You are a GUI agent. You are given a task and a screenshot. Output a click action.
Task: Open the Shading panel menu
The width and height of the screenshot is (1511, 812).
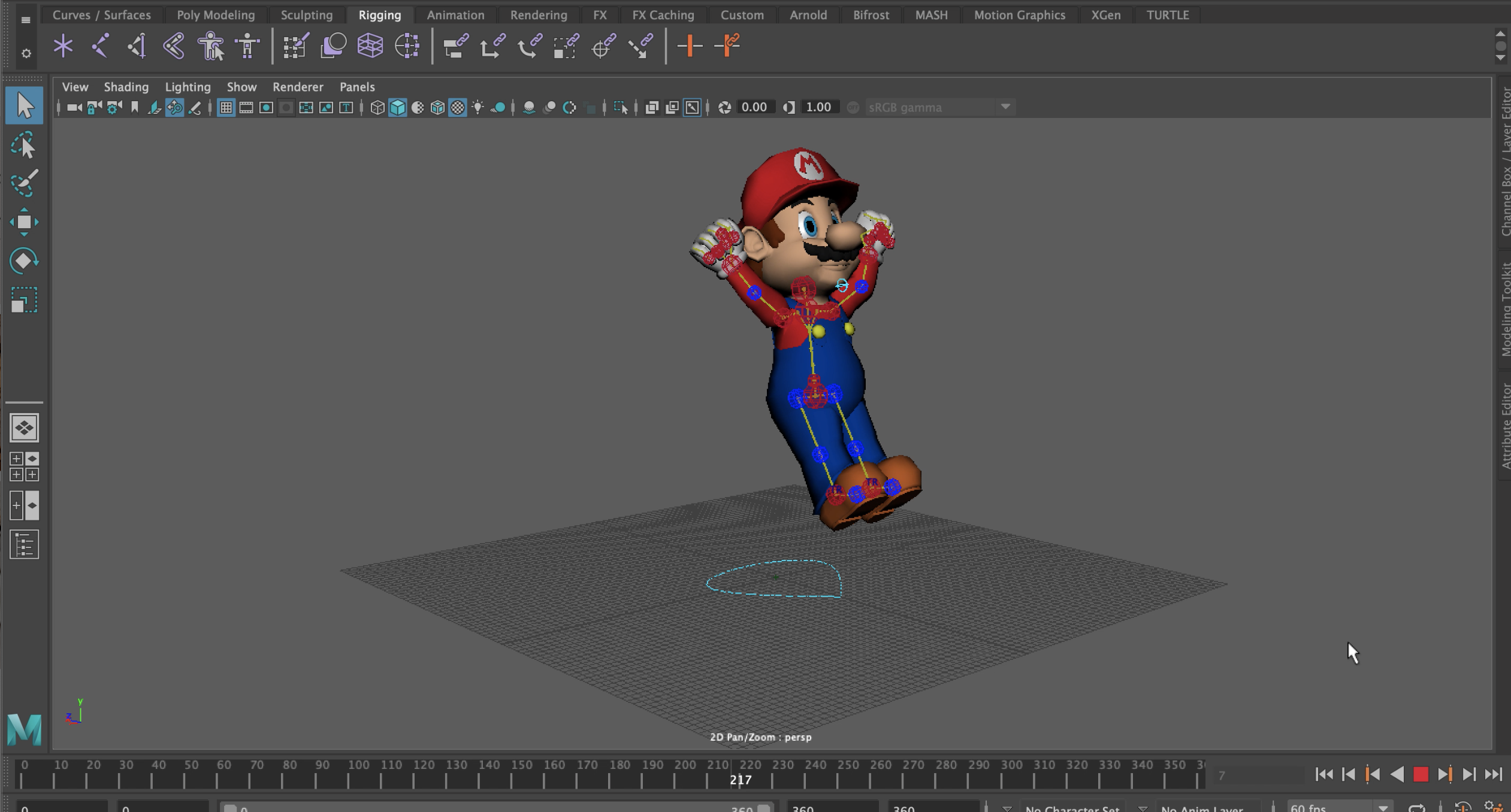126,87
